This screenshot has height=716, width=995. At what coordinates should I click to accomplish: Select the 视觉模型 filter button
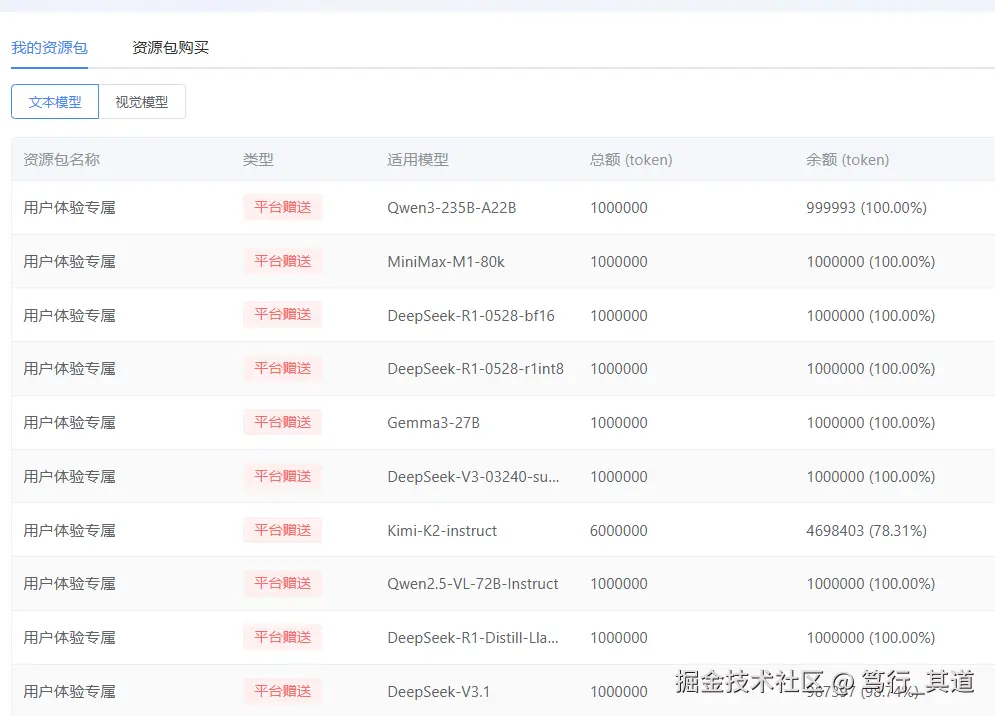tap(142, 102)
